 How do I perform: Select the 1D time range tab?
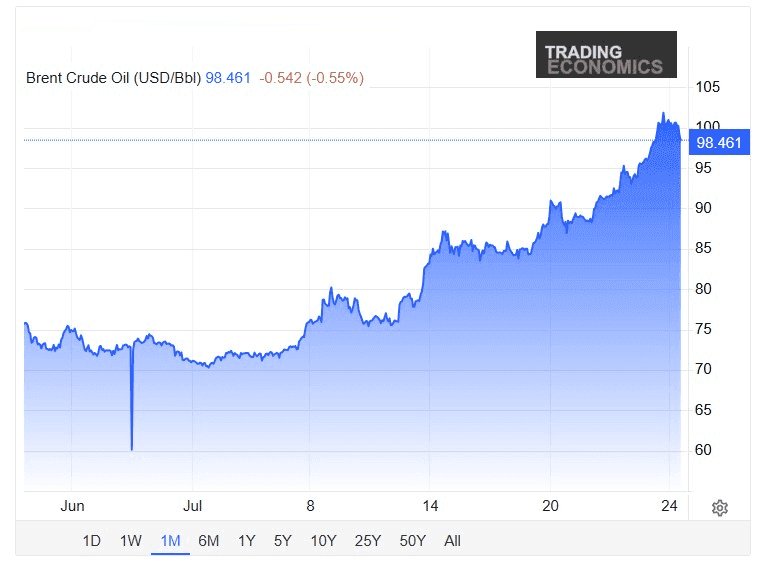point(91,541)
